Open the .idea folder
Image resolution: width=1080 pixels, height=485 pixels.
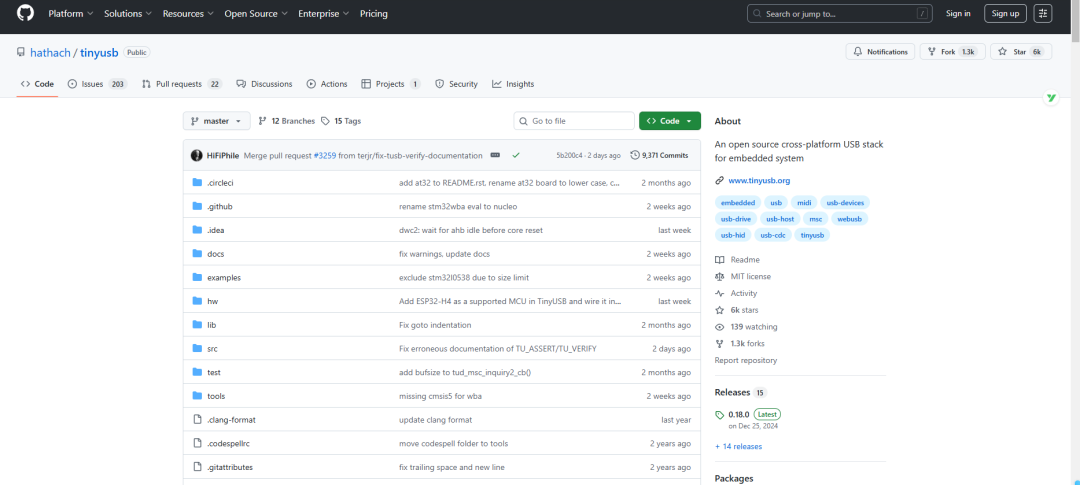(216, 230)
